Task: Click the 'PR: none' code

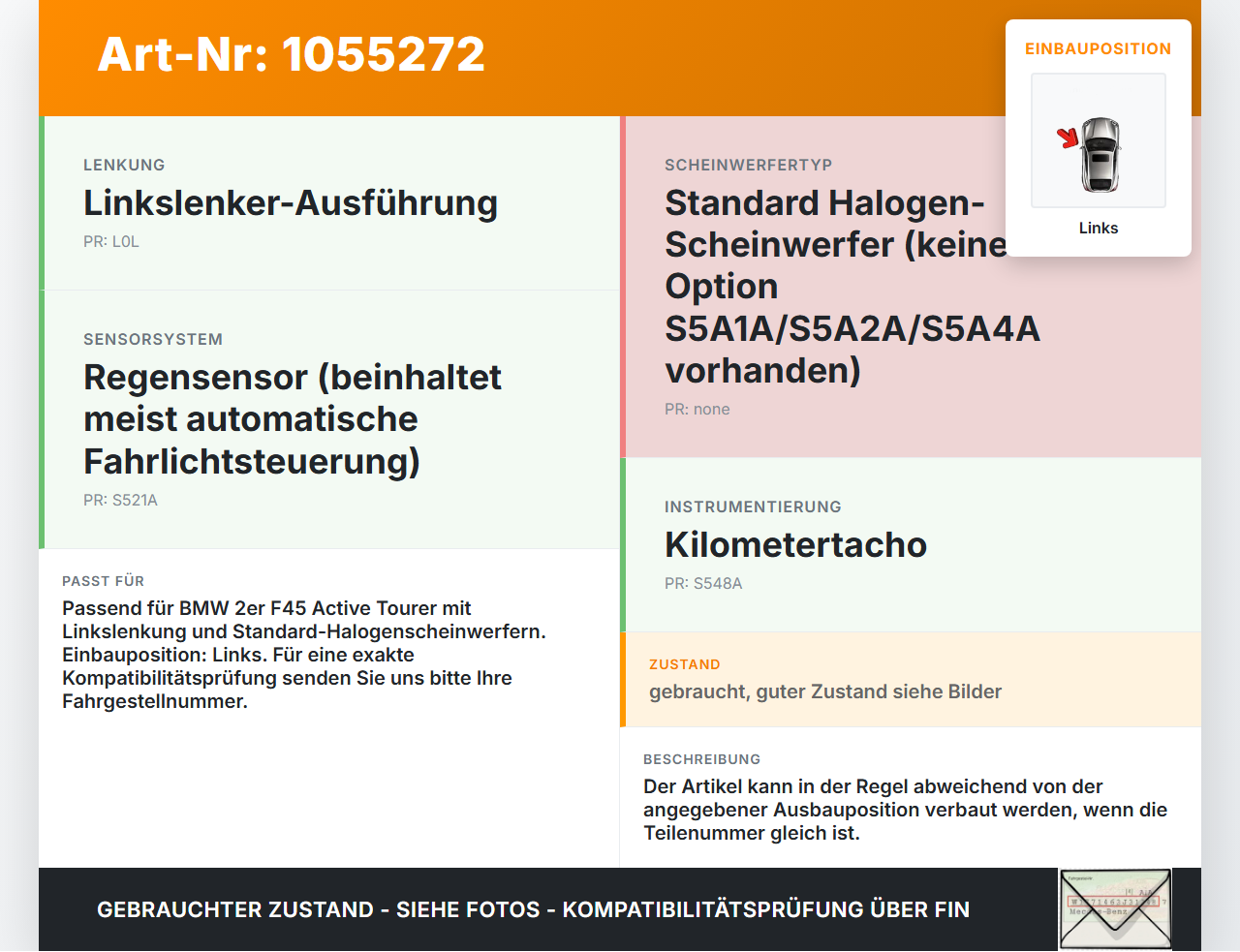Action: 697,410
